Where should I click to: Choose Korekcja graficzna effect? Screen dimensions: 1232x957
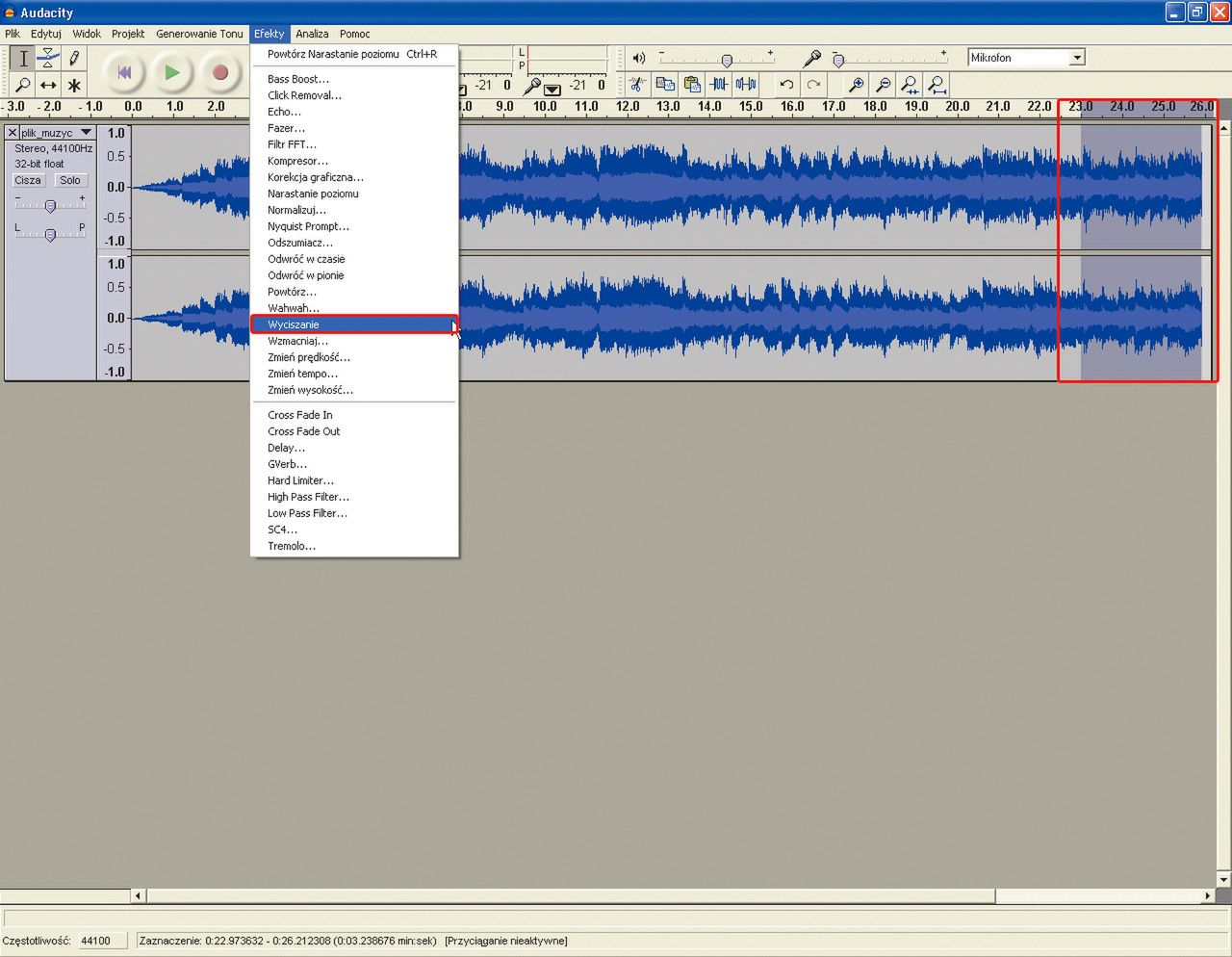354,177
